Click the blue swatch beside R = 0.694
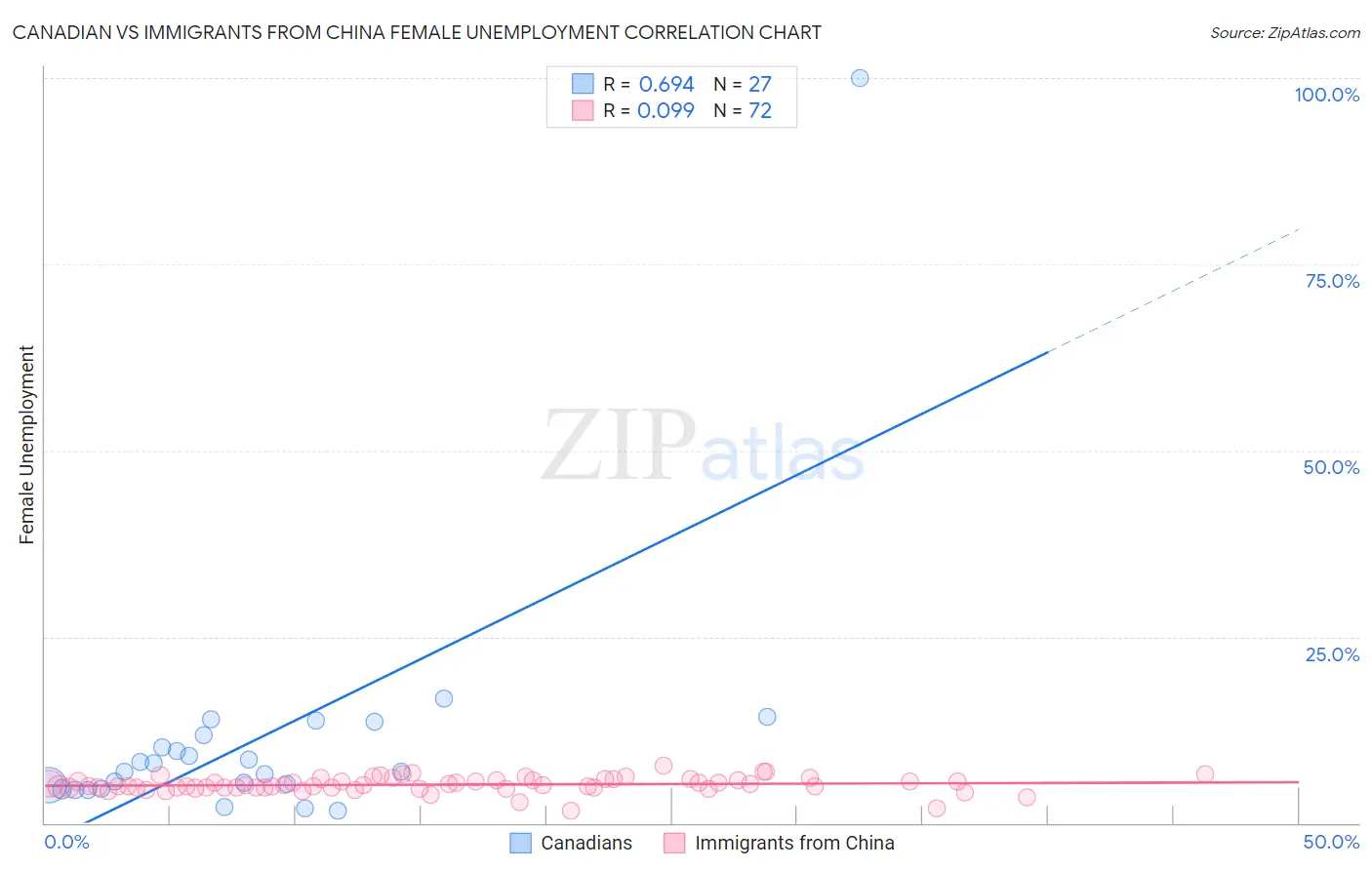This screenshot has width=1372, height=870. pos(583,84)
